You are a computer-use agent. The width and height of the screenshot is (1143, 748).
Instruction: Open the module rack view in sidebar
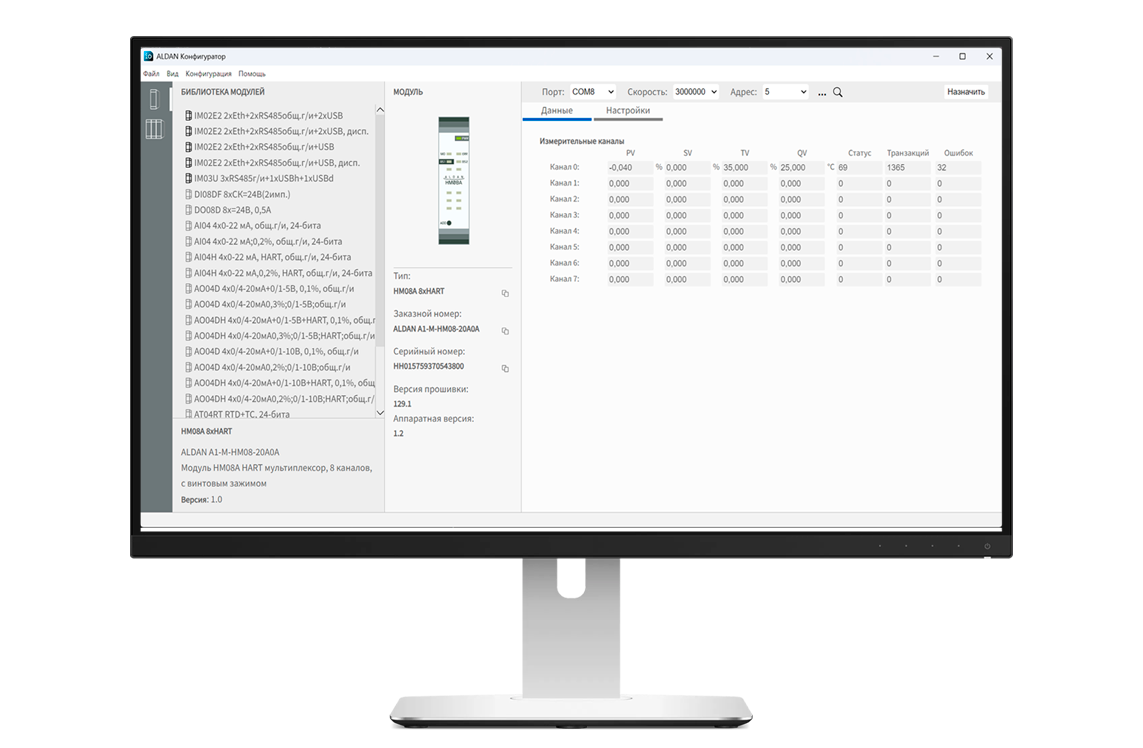point(154,129)
